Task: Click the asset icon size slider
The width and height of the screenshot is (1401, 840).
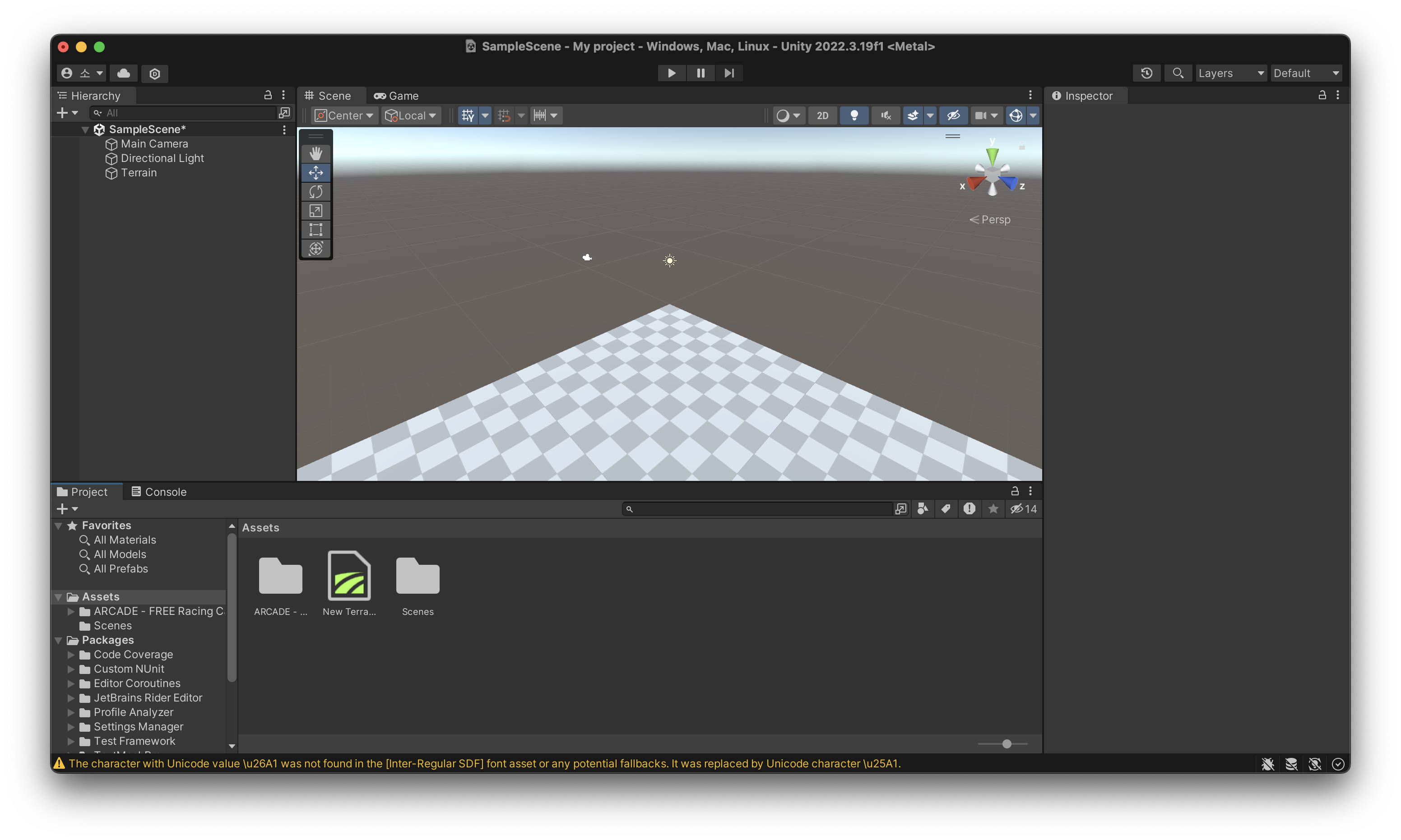Action: click(1007, 744)
